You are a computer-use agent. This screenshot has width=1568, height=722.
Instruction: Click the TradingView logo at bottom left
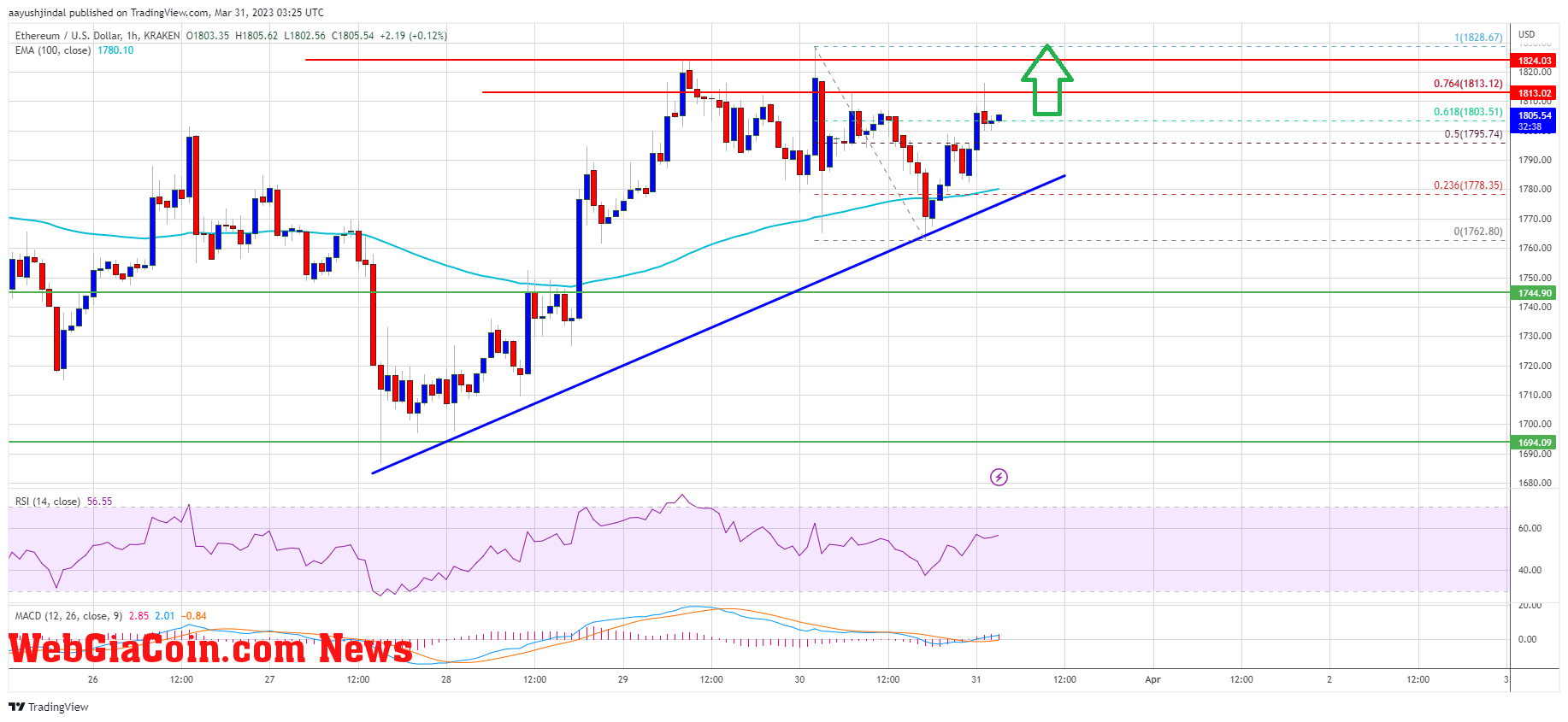coord(49,707)
